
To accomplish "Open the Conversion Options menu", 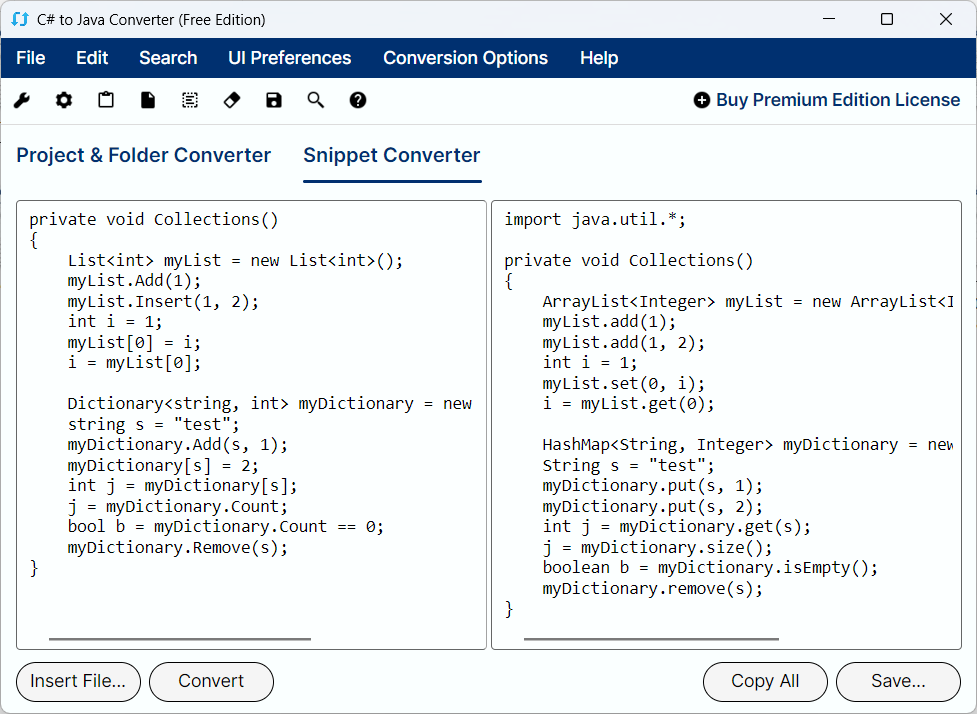I will click(465, 58).
